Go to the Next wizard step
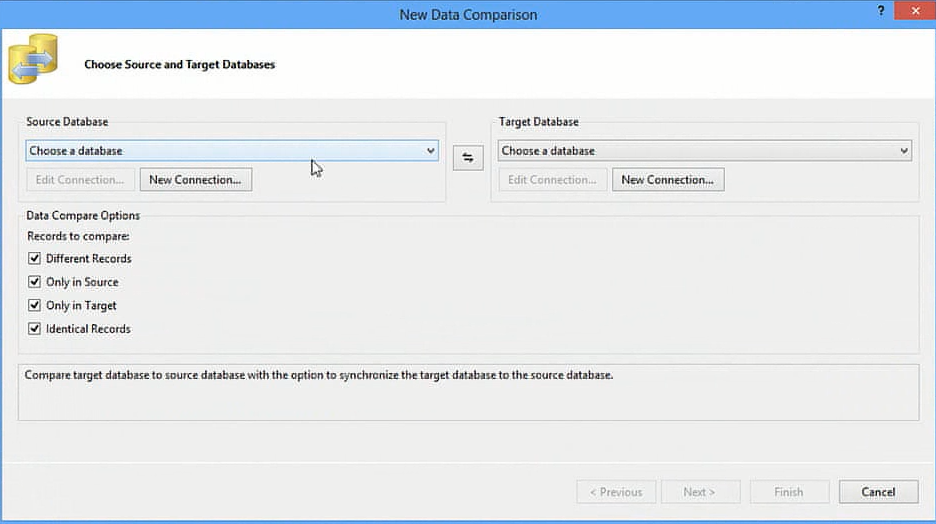 [x=700, y=492]
